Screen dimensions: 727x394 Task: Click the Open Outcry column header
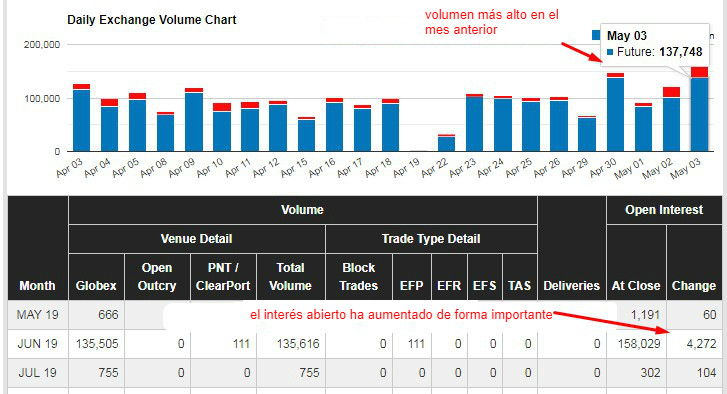[157, 277]
